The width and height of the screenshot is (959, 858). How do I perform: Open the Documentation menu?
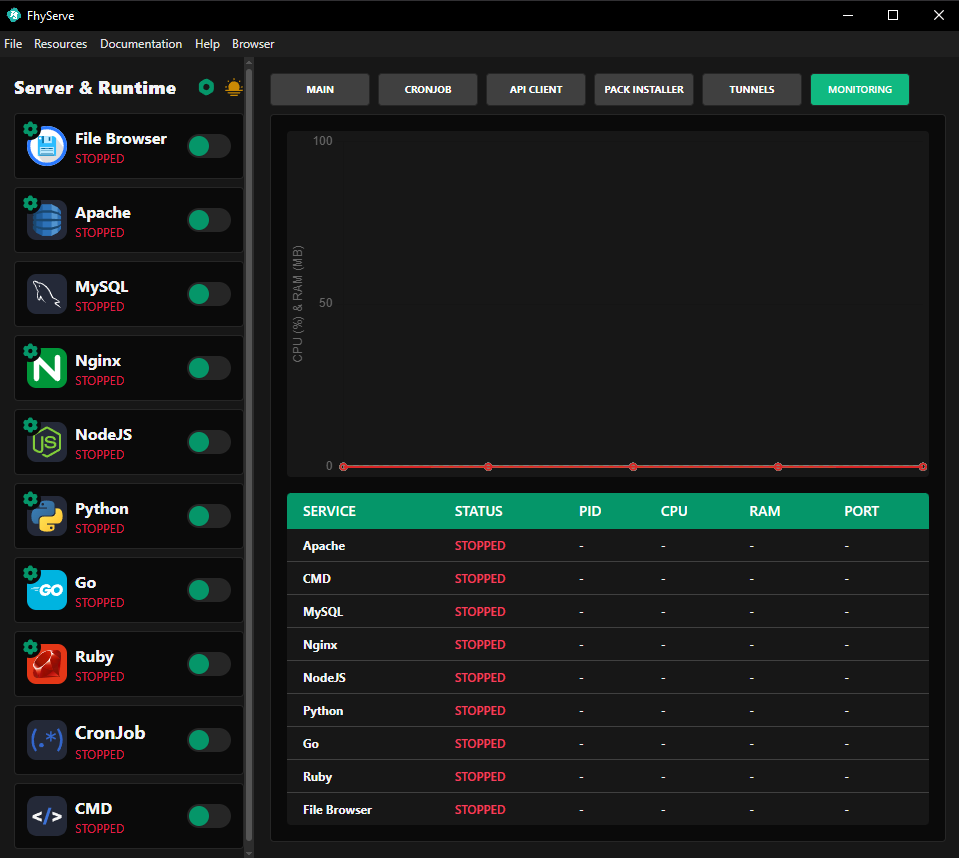[141, 44]
